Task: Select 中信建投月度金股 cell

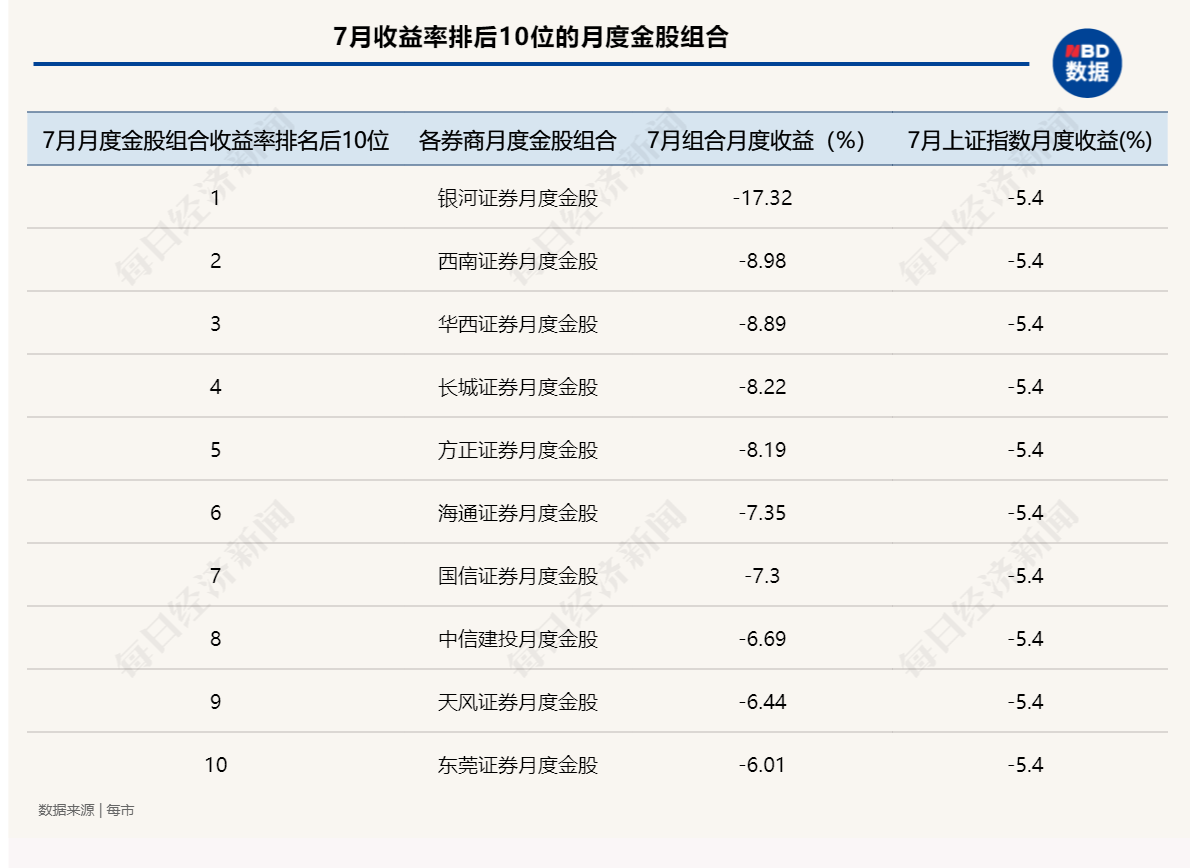Action: pos(518,639)
